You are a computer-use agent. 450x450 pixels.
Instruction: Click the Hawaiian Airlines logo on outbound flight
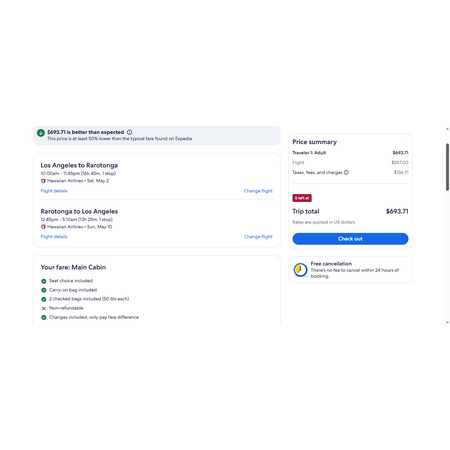[x=43, y=181]
